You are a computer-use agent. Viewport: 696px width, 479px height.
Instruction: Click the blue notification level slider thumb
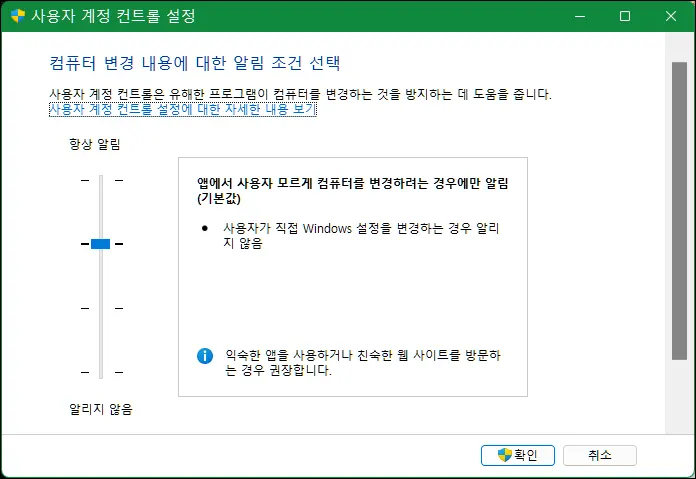100,244
